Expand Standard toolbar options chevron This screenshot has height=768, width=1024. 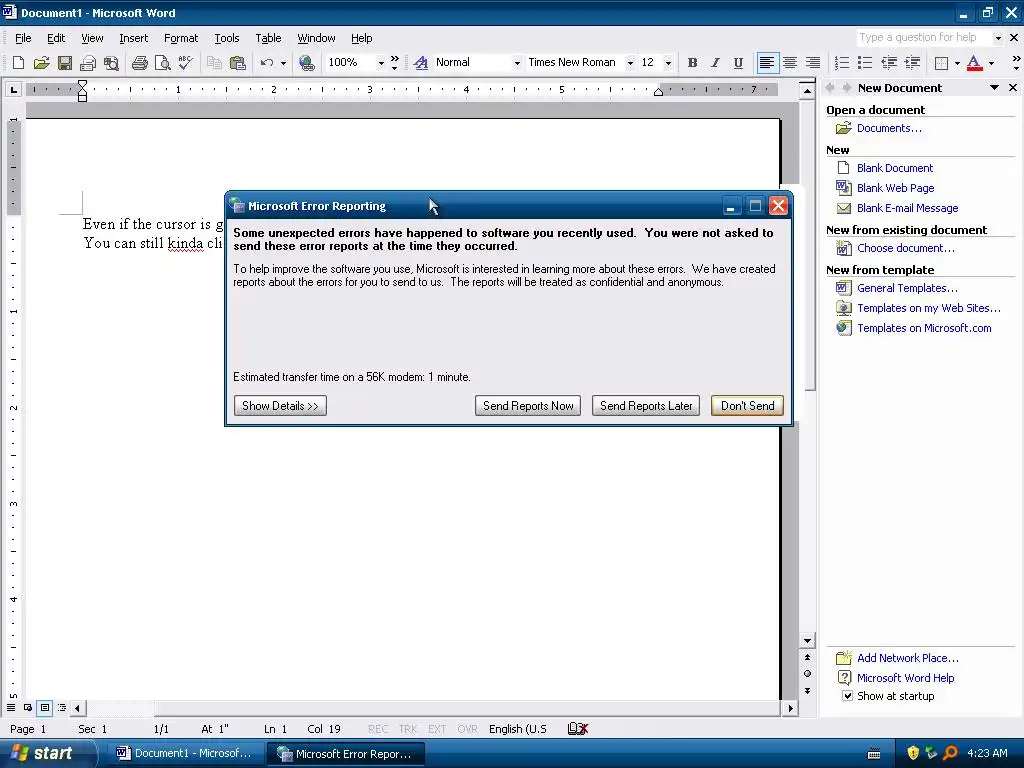click(394, 63)
